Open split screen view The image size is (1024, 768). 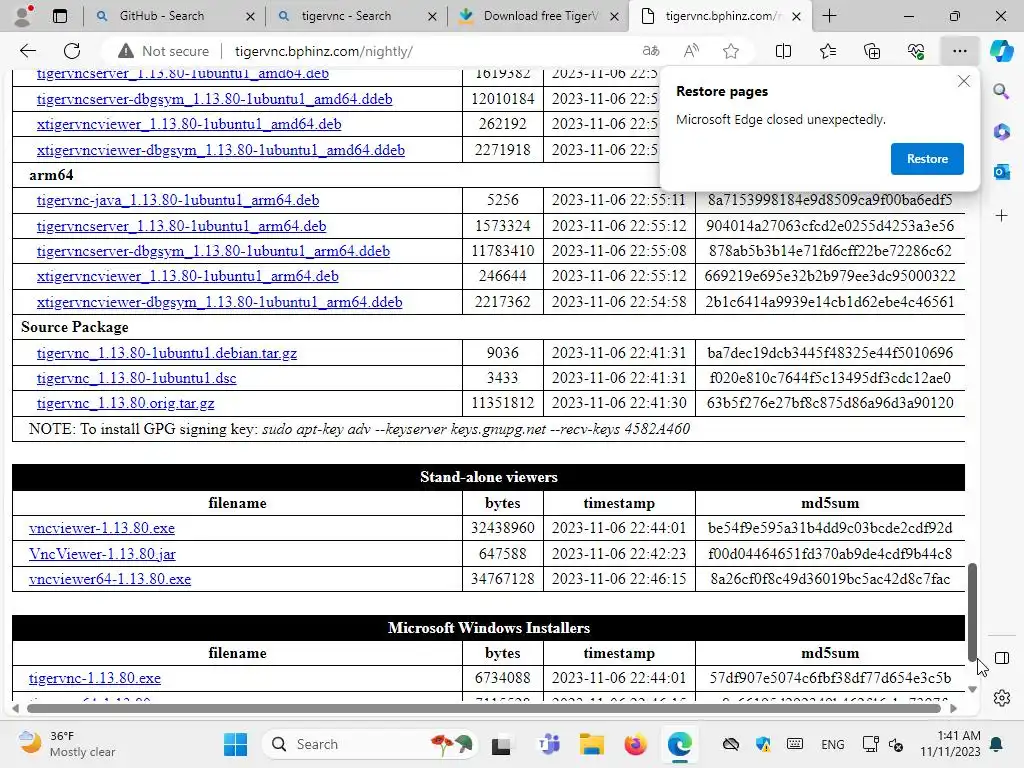(783, 51)
